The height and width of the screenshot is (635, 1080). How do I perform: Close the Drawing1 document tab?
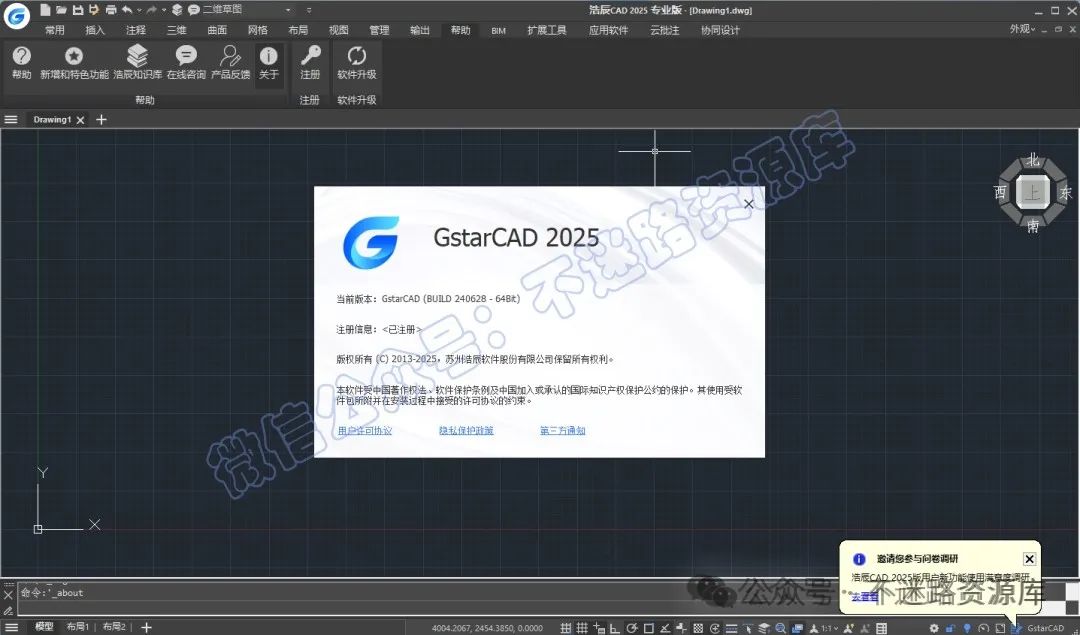coord(81,120)
